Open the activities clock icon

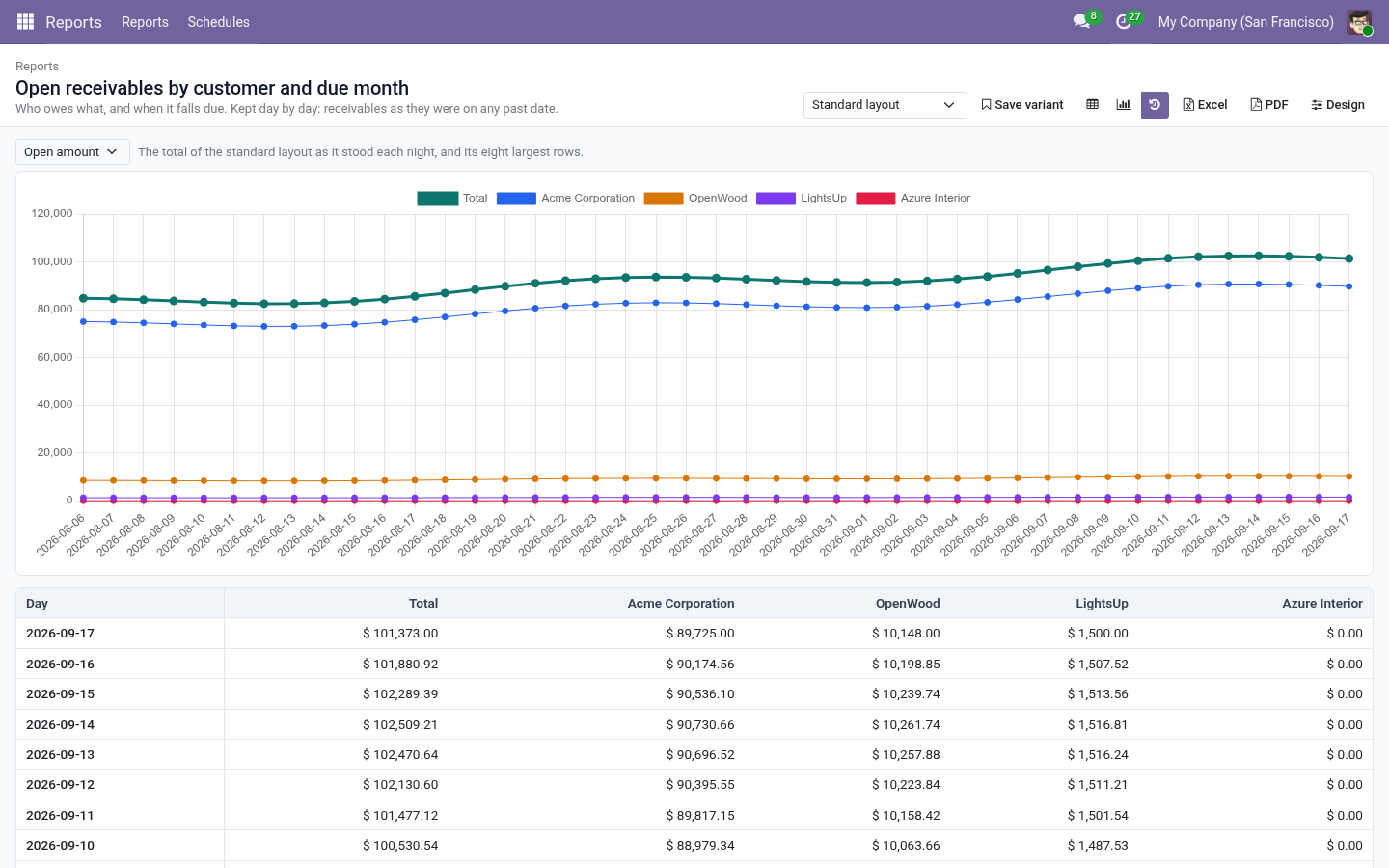pos(1124,21)
